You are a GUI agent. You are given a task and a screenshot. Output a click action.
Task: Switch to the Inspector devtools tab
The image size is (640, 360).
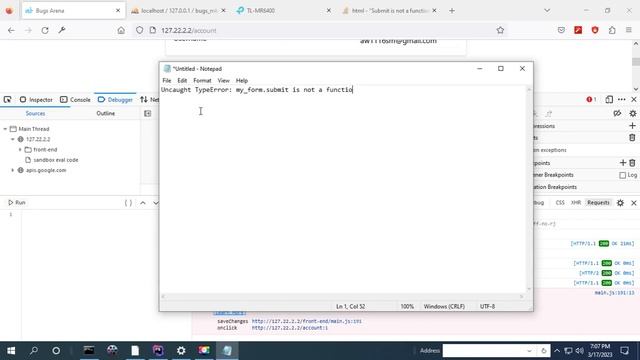pos(36,100)
